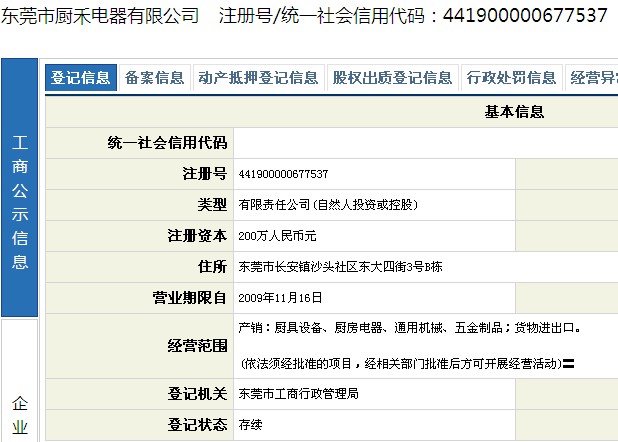Click the 登记状态 row label

(197, 425)
